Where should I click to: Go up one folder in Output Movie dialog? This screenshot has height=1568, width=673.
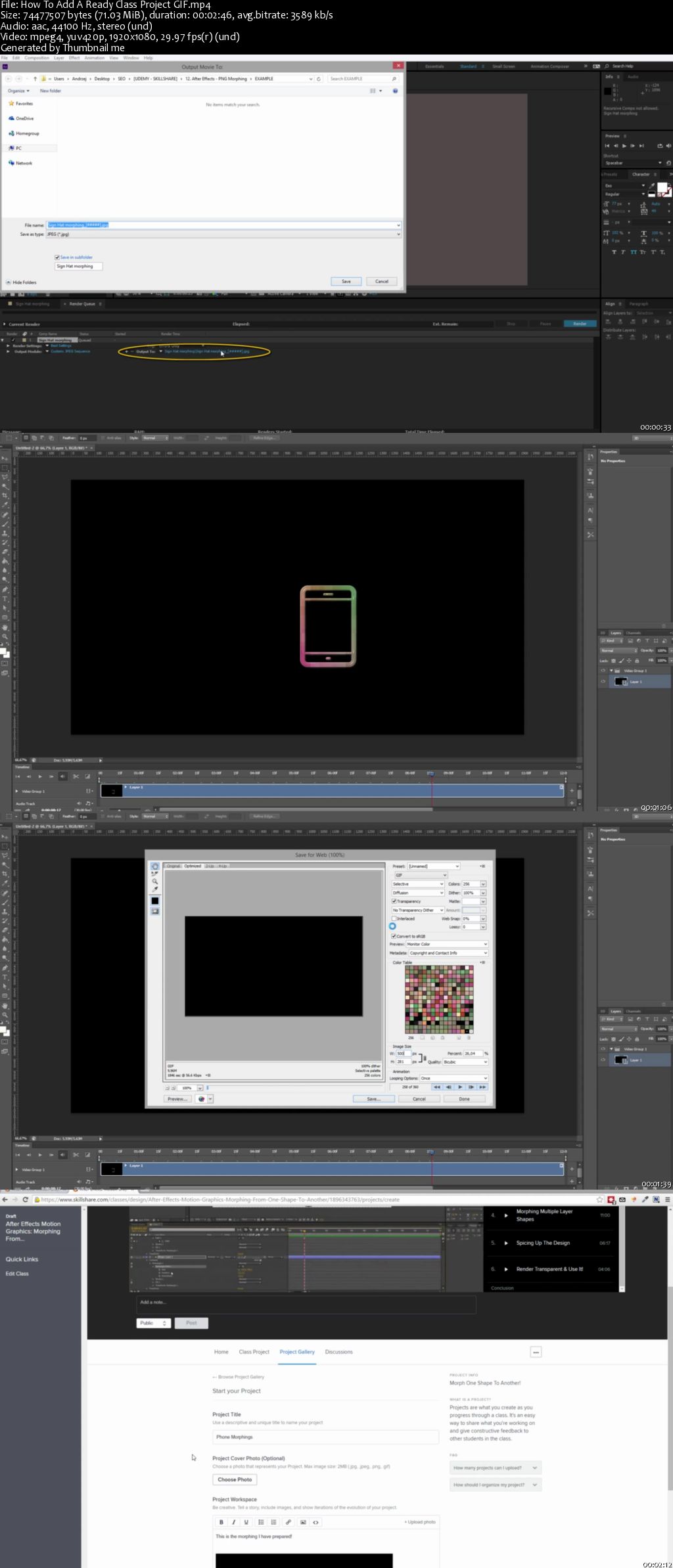pyautogui.click(x=35, y=79)
